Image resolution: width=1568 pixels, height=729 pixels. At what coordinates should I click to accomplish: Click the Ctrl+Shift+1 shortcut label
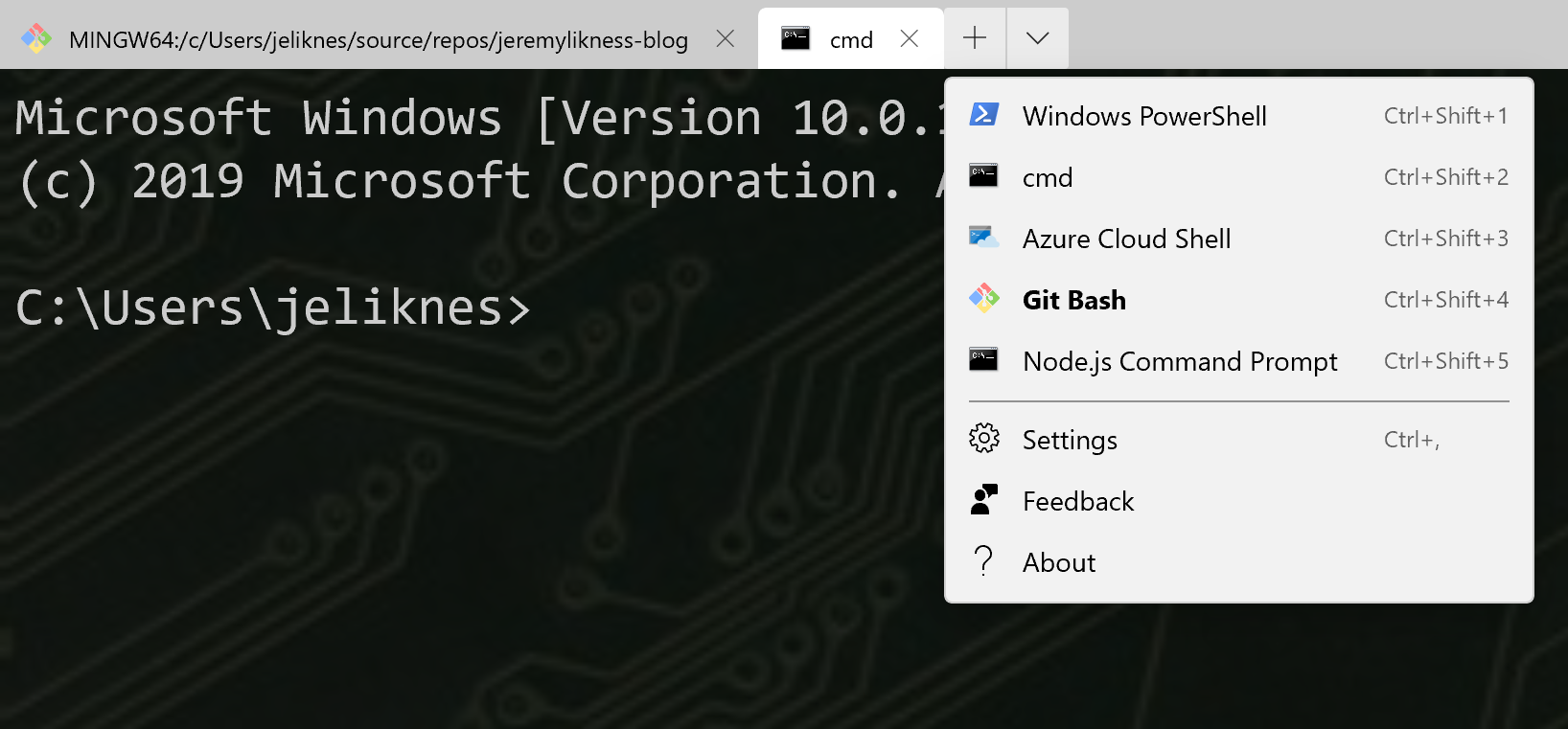(x=1445, y=116)
